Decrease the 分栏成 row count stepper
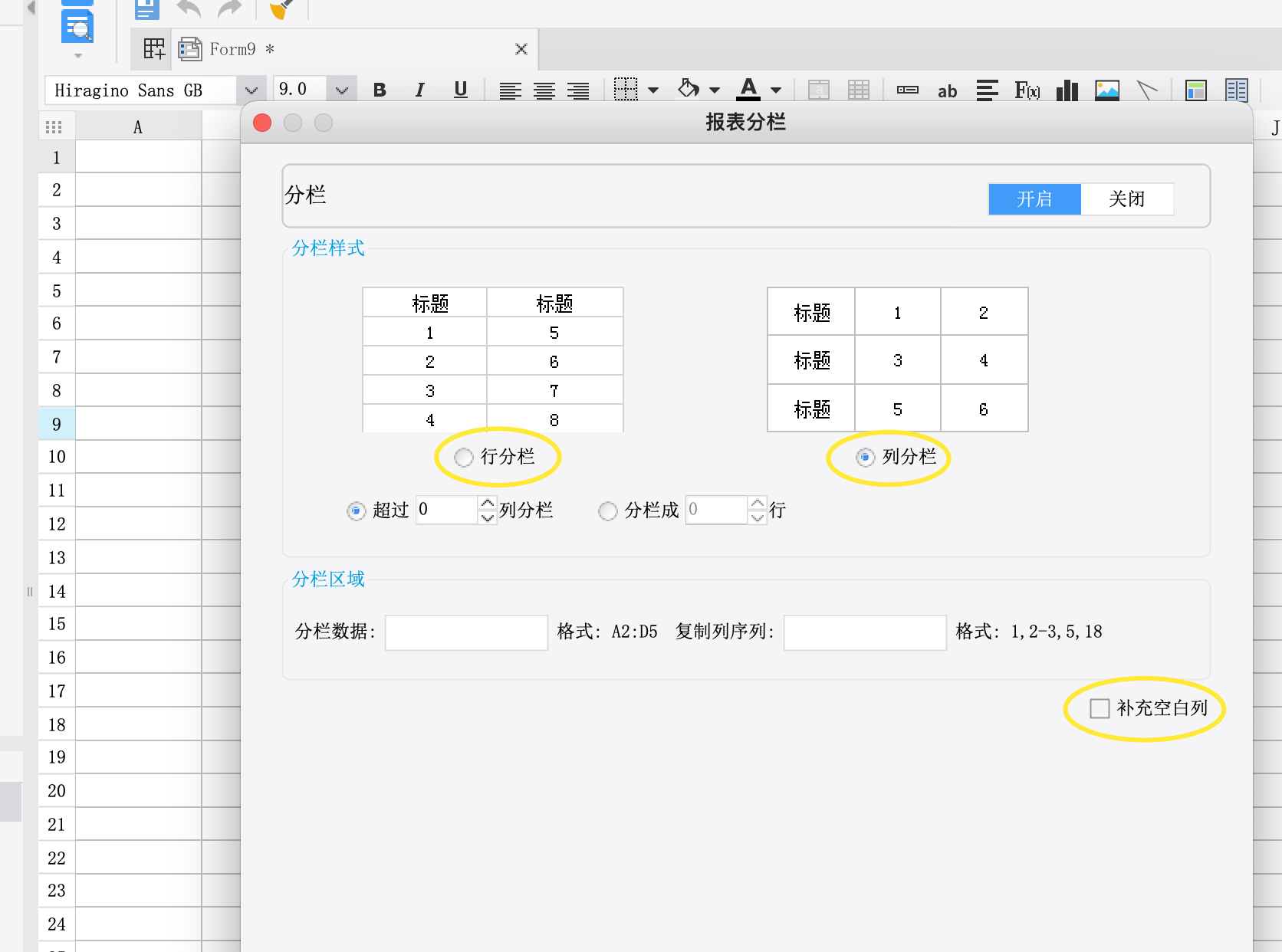 click(x=758, y=517)
